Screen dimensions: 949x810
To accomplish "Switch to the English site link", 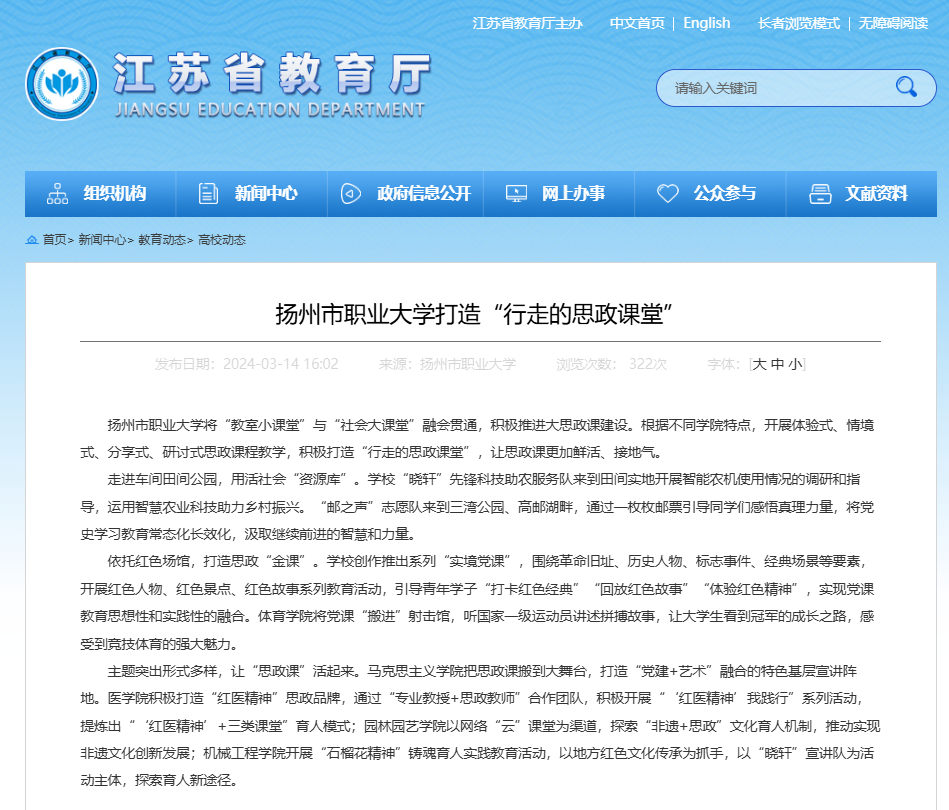I will pos(706,23).
